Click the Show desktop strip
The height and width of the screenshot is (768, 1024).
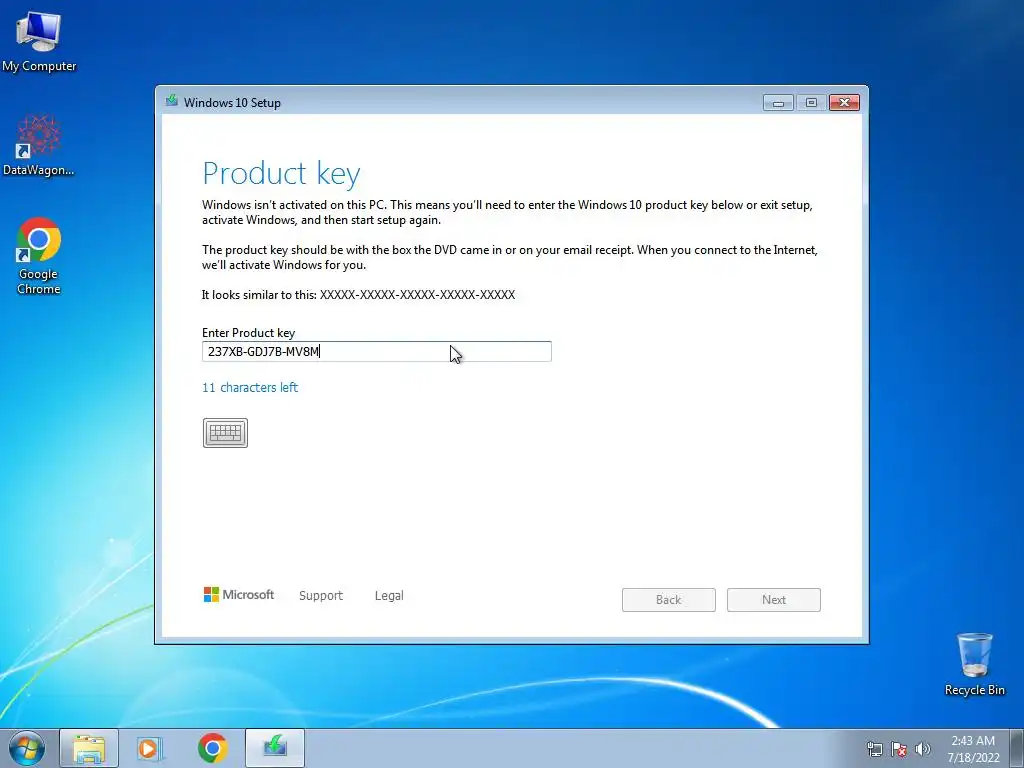[1017, 748]
